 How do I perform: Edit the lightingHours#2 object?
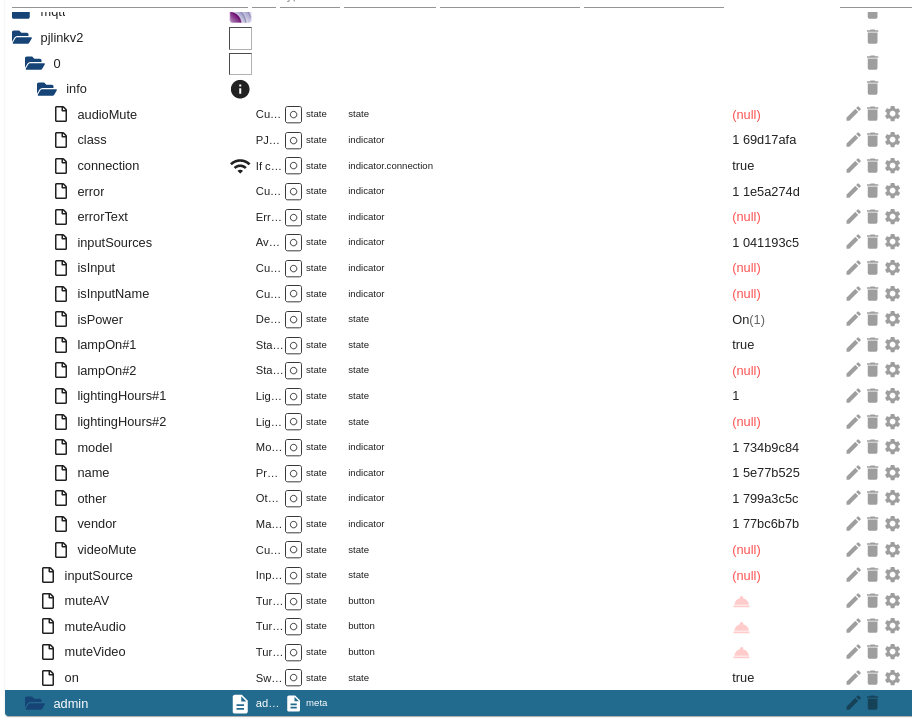coord(853,421)
